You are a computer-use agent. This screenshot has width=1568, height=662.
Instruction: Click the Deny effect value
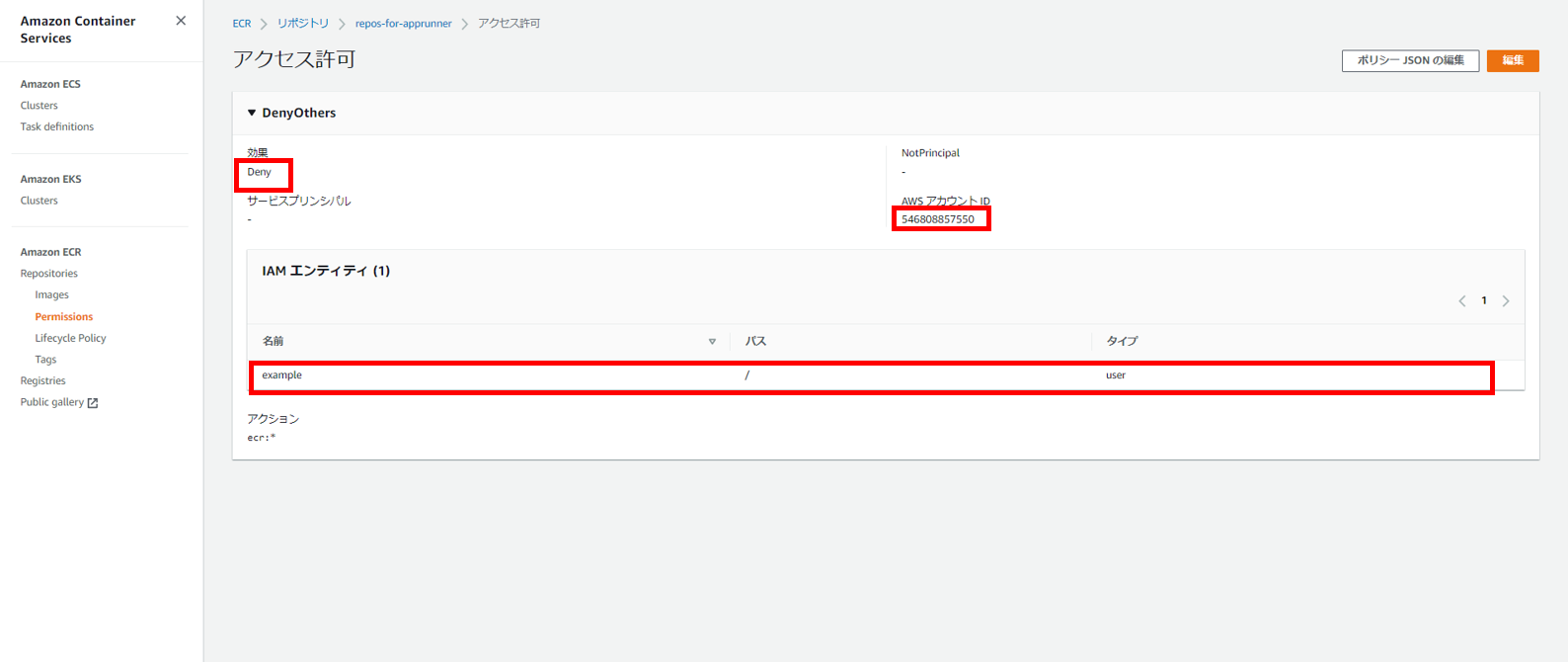259,172
